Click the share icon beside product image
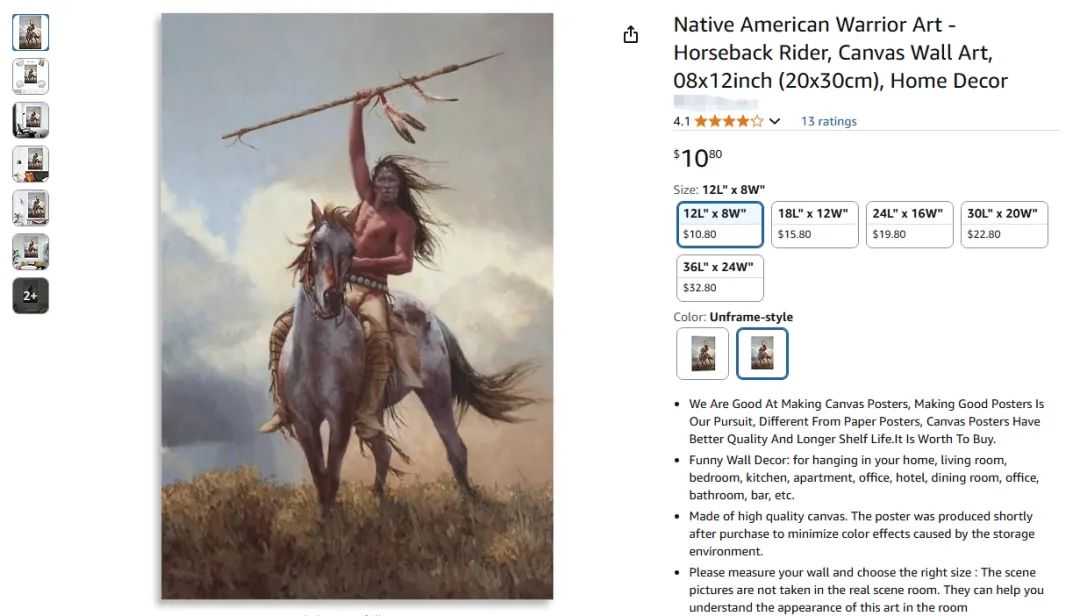The image size is (1080, 616). [630, 34]
